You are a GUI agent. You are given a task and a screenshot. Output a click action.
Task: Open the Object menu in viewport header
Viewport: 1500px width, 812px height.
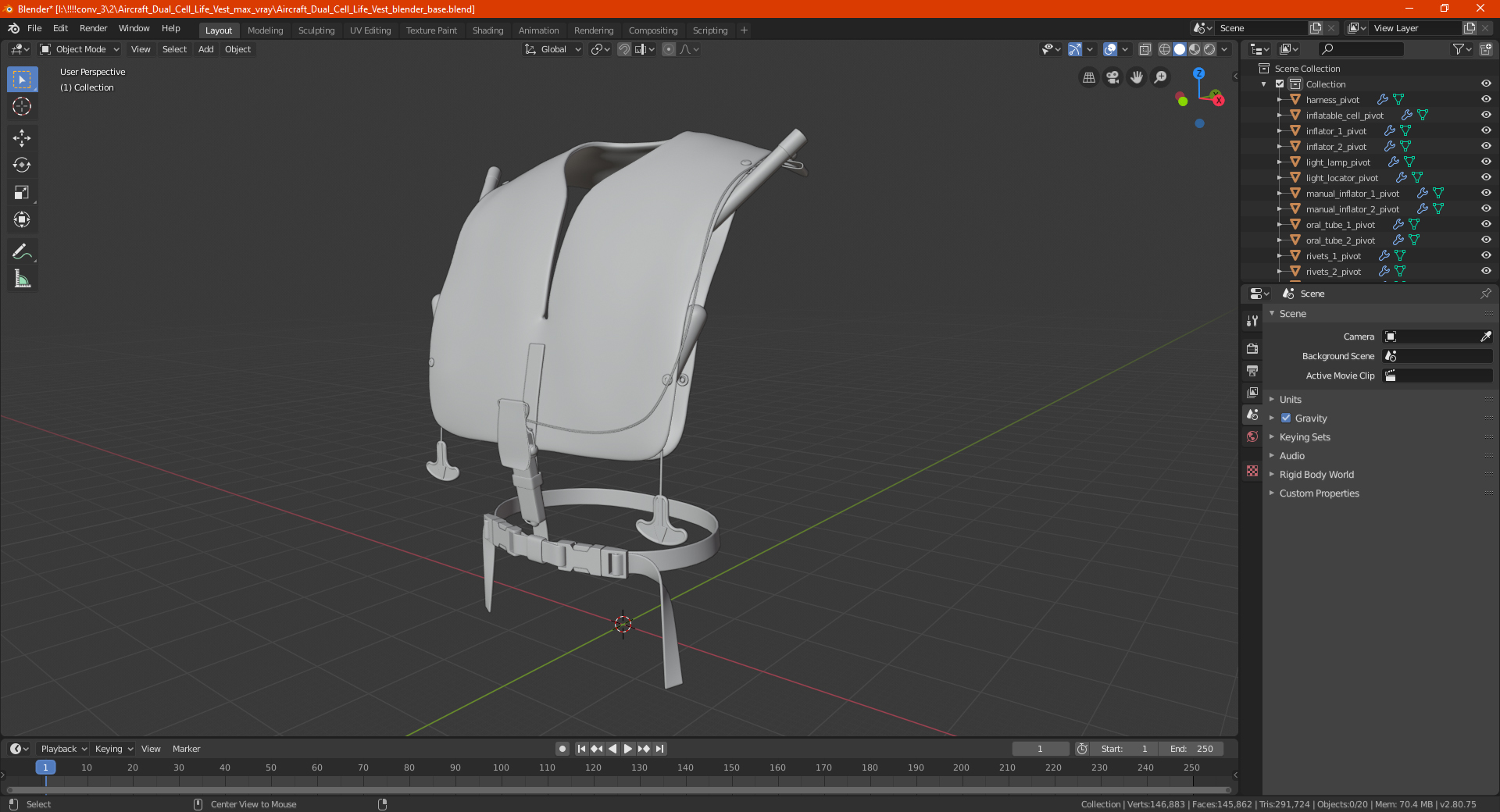tap(237, 49)
